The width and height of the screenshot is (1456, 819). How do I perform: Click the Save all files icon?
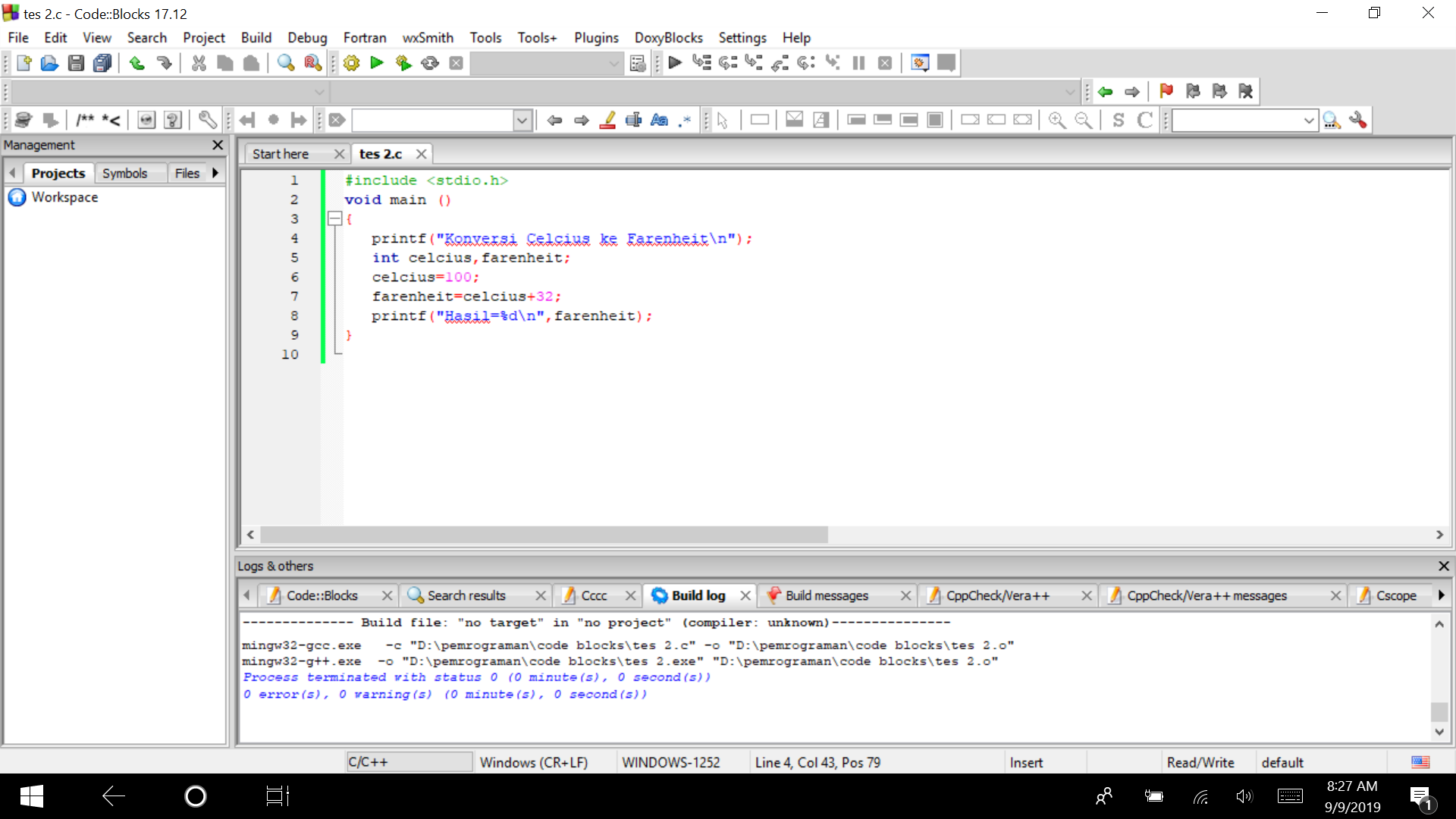[102, 63]
